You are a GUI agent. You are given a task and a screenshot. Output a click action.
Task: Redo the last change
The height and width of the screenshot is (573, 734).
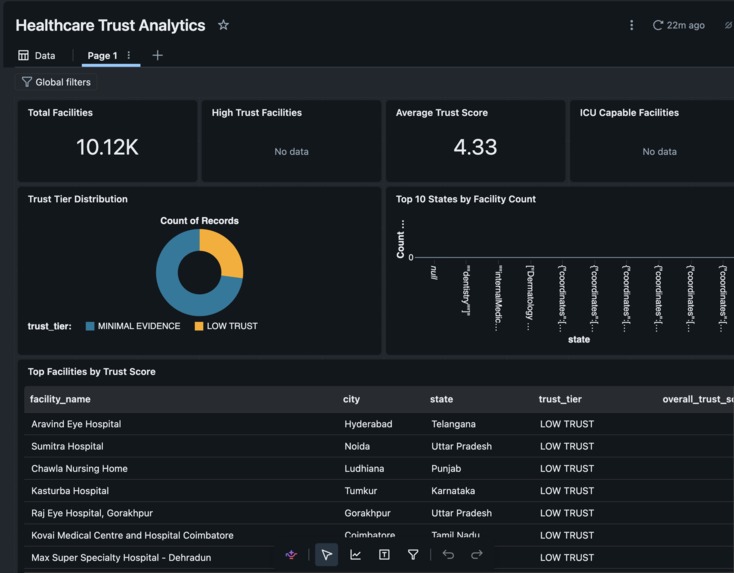477,555
